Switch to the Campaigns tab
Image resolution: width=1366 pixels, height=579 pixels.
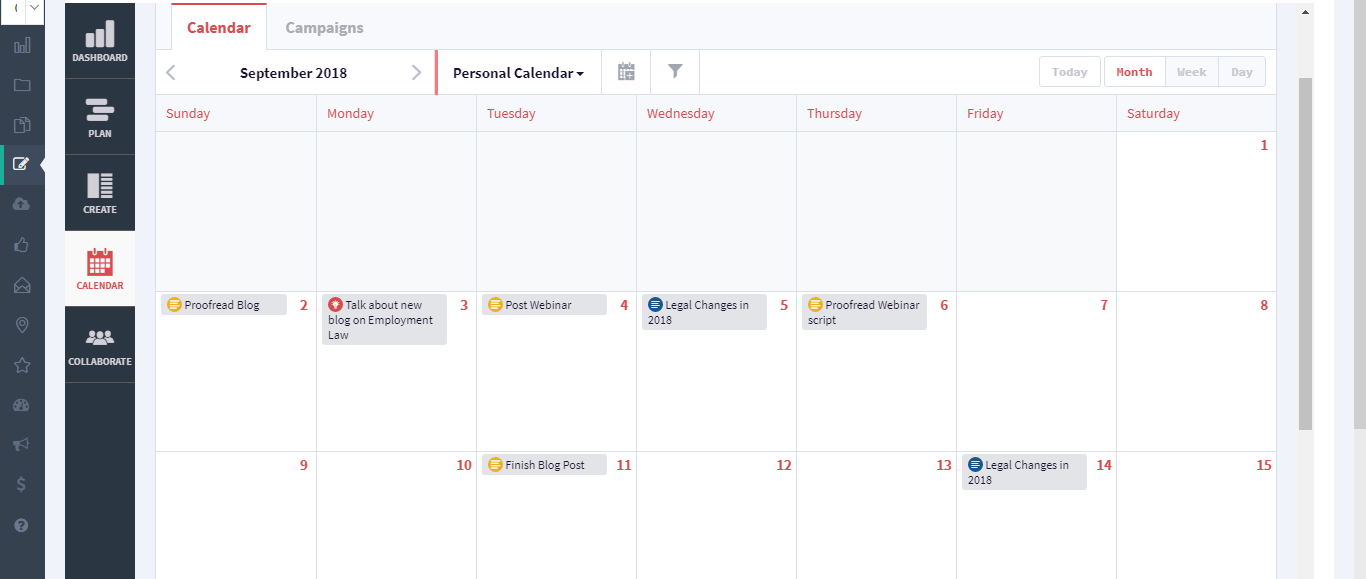click(324, 28)
